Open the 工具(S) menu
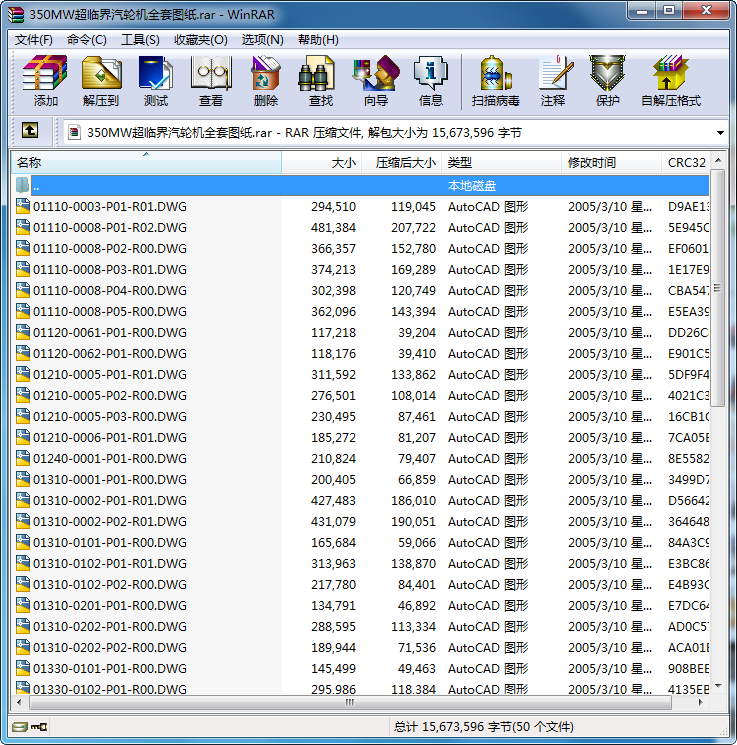The image size is (737, 745). (140, 40)
